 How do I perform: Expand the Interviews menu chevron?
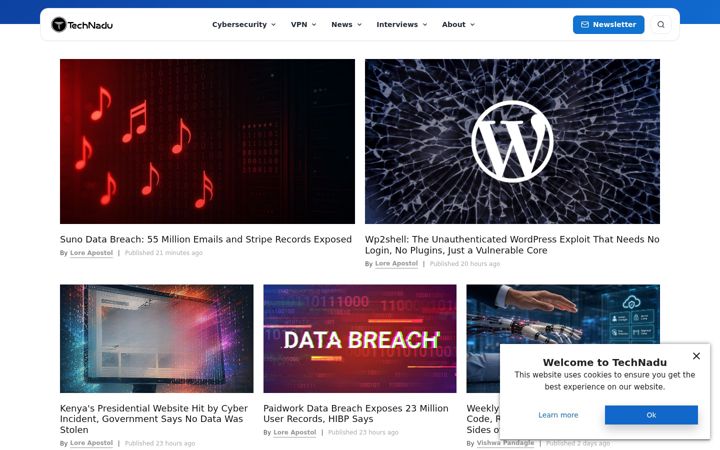pos(425,25)
